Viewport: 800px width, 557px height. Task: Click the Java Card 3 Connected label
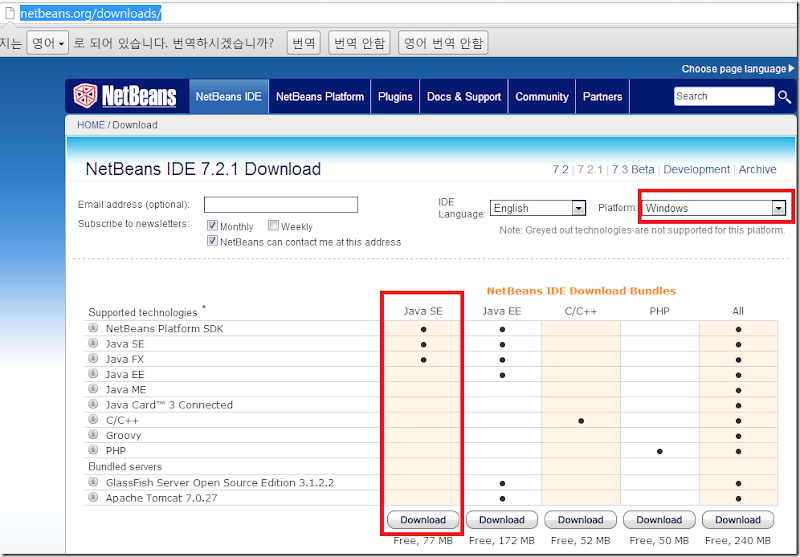tap(169, 405)
